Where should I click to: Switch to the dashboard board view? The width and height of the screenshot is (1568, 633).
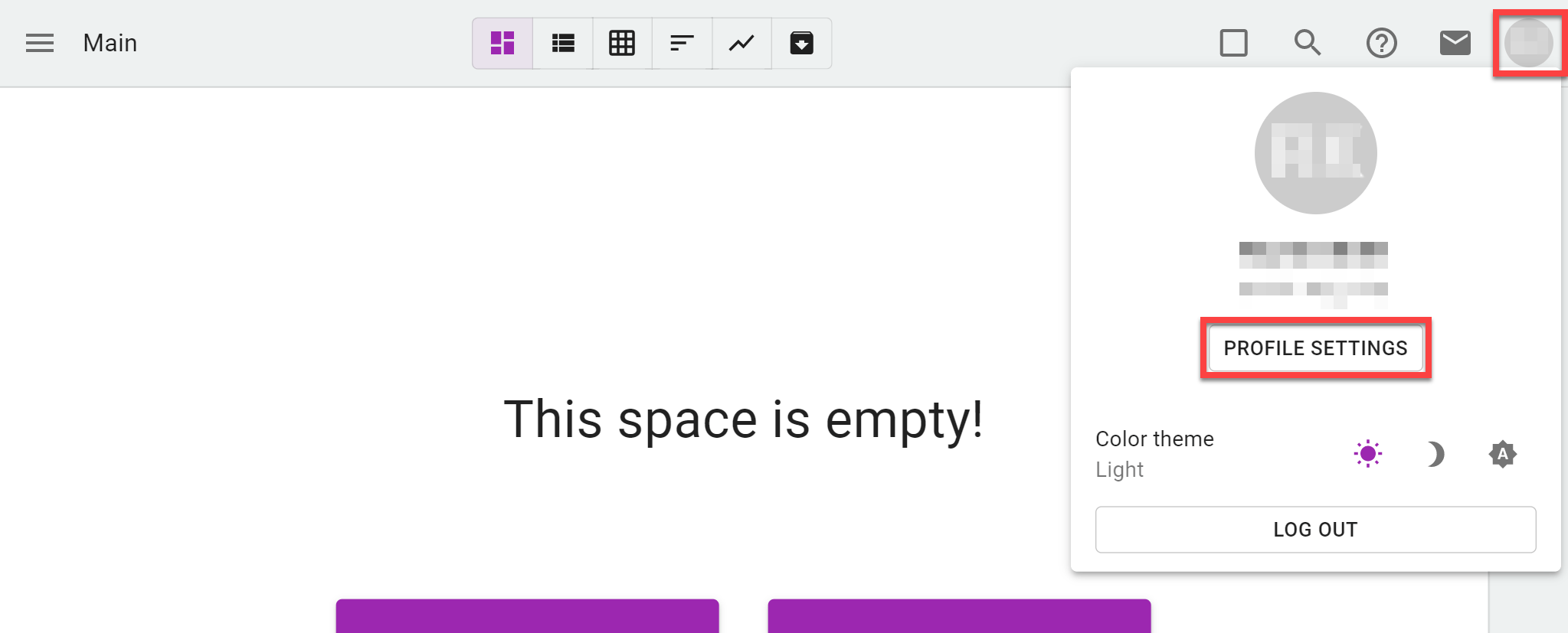click(502, 43)
